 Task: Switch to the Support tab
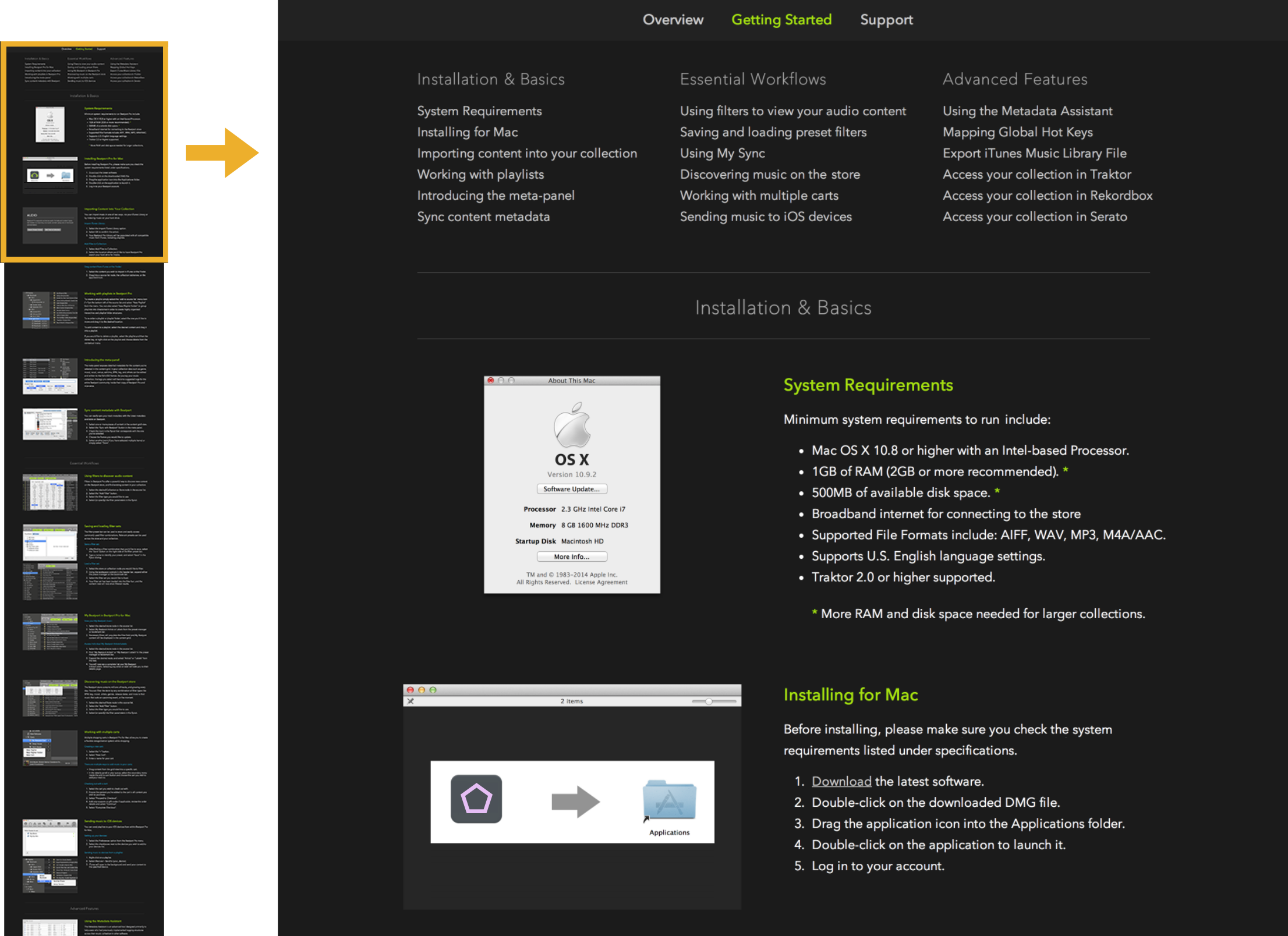[x=886, y=20]
